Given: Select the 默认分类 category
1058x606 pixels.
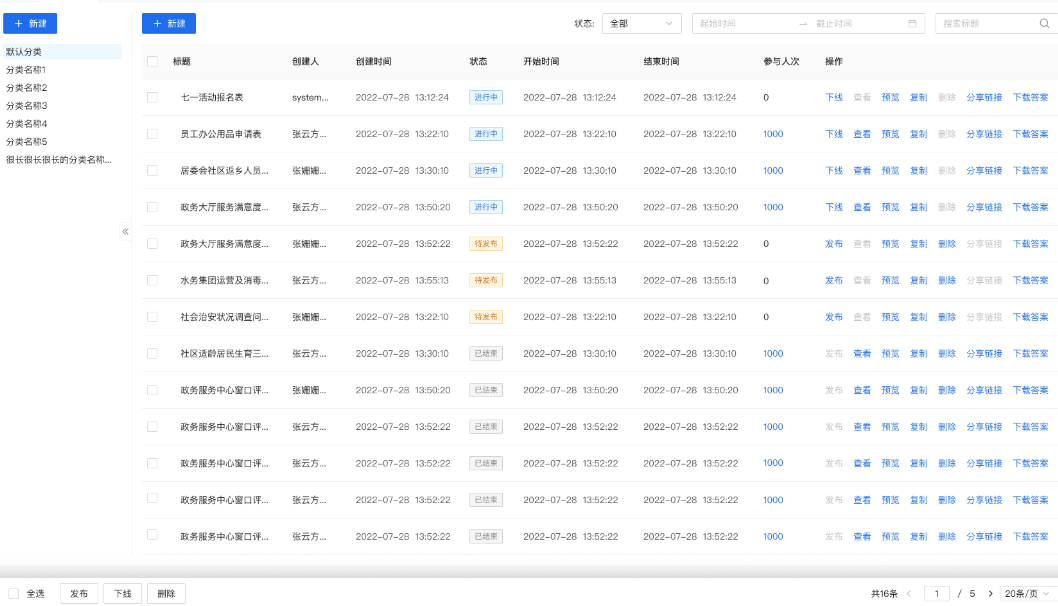Looking at the screenshot, I should tap(24, 52).
